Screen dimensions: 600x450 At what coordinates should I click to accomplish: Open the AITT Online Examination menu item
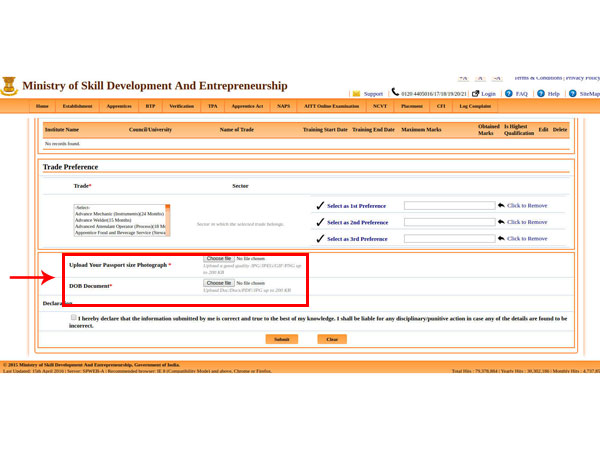pos(331,106)
